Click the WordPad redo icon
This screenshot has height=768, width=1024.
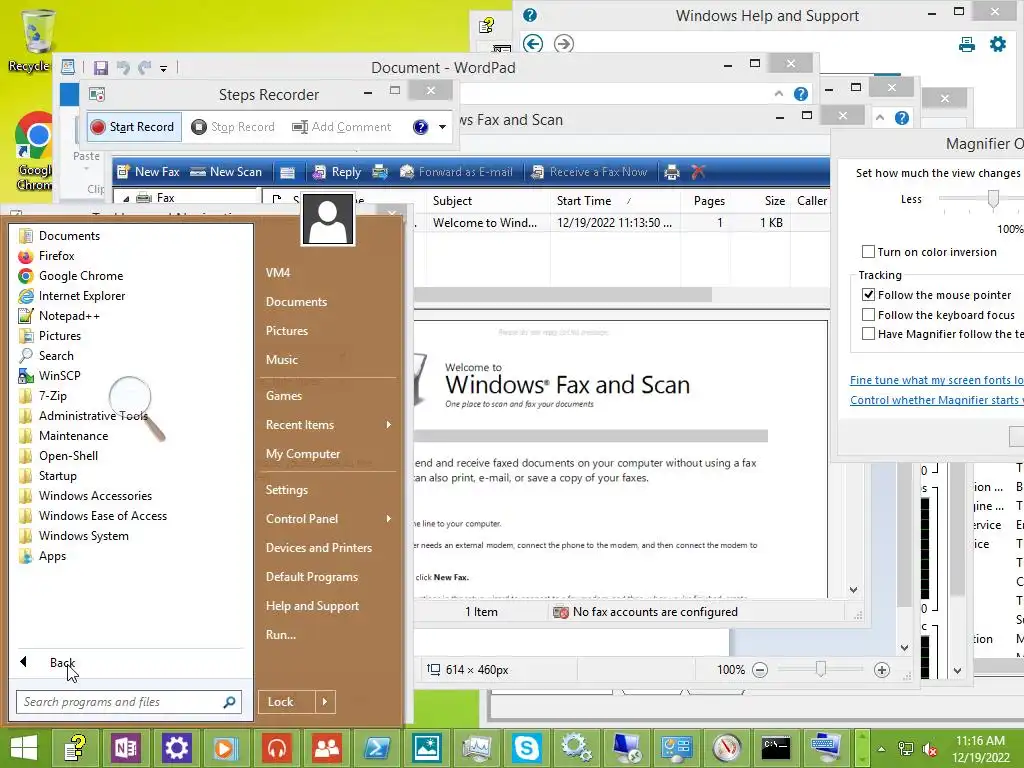[x=144, y=67]
